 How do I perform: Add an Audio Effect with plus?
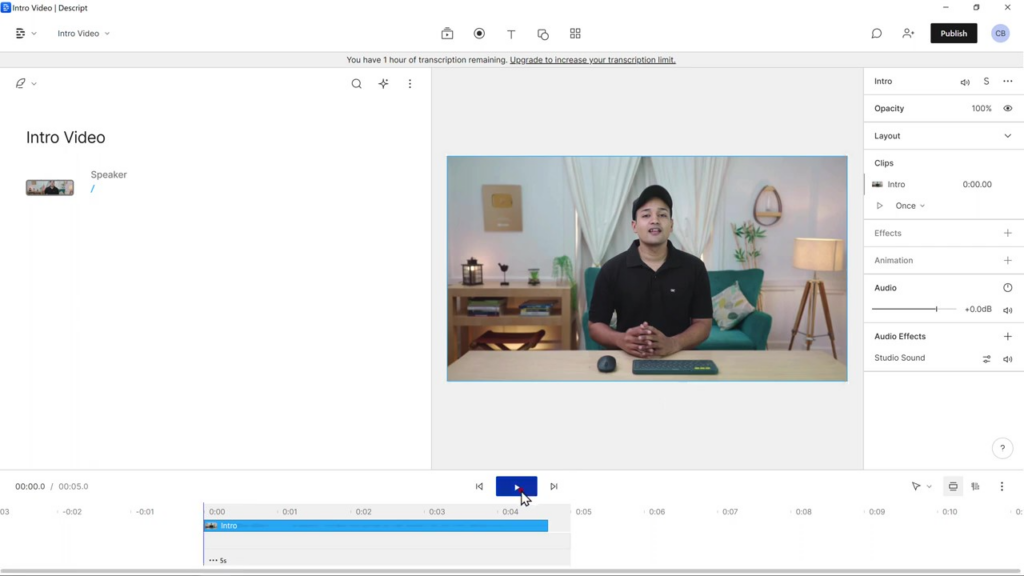(x=1008, y=336)
